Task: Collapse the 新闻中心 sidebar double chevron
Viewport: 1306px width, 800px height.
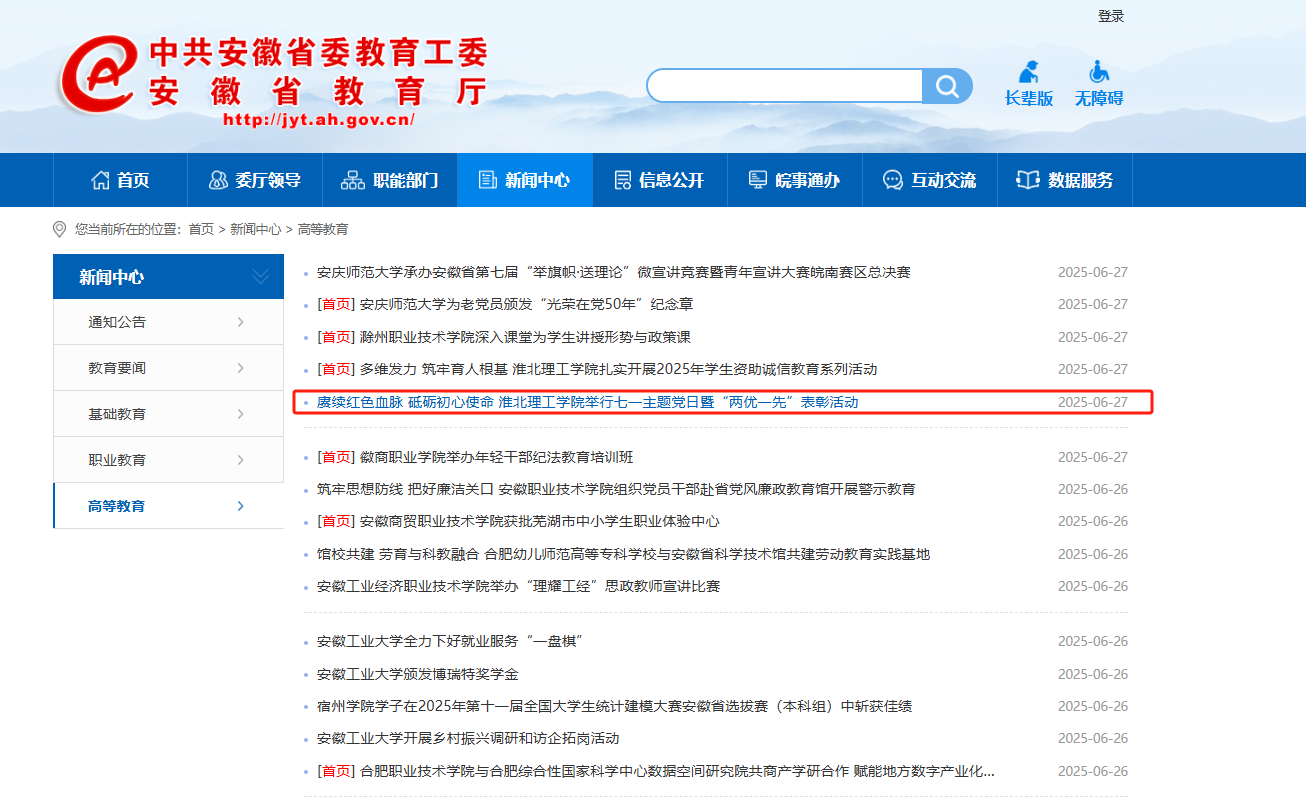Action: [260, 277]
